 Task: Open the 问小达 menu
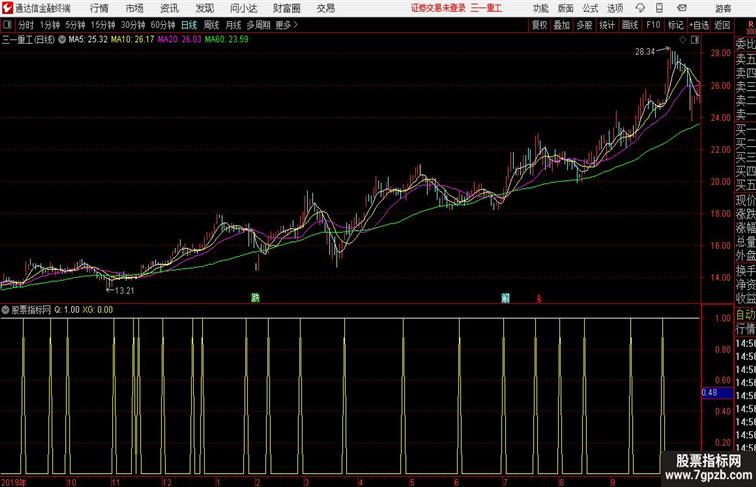(243, 8)
